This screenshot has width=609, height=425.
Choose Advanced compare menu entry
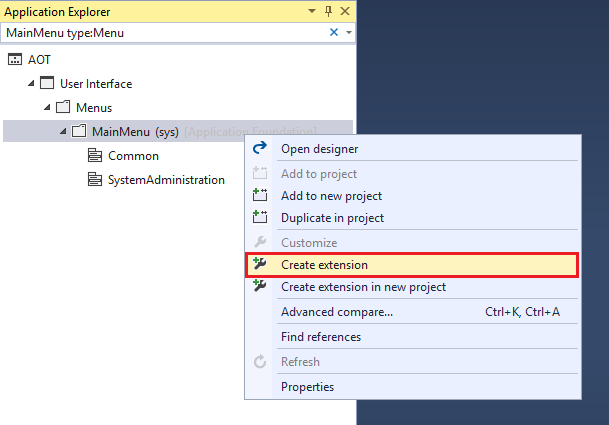point(336,312)
